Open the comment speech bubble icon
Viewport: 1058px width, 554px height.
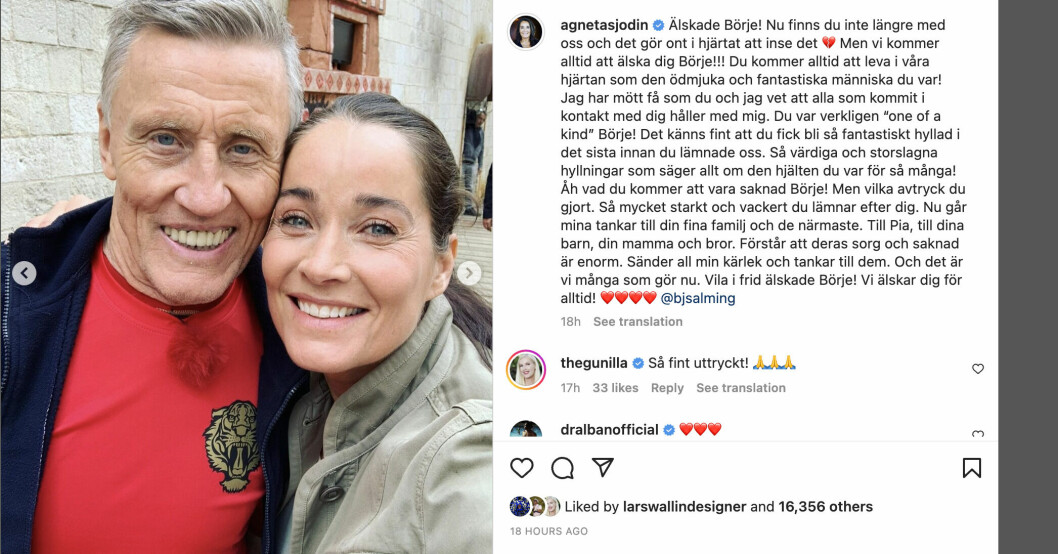(x=562, y=468)
